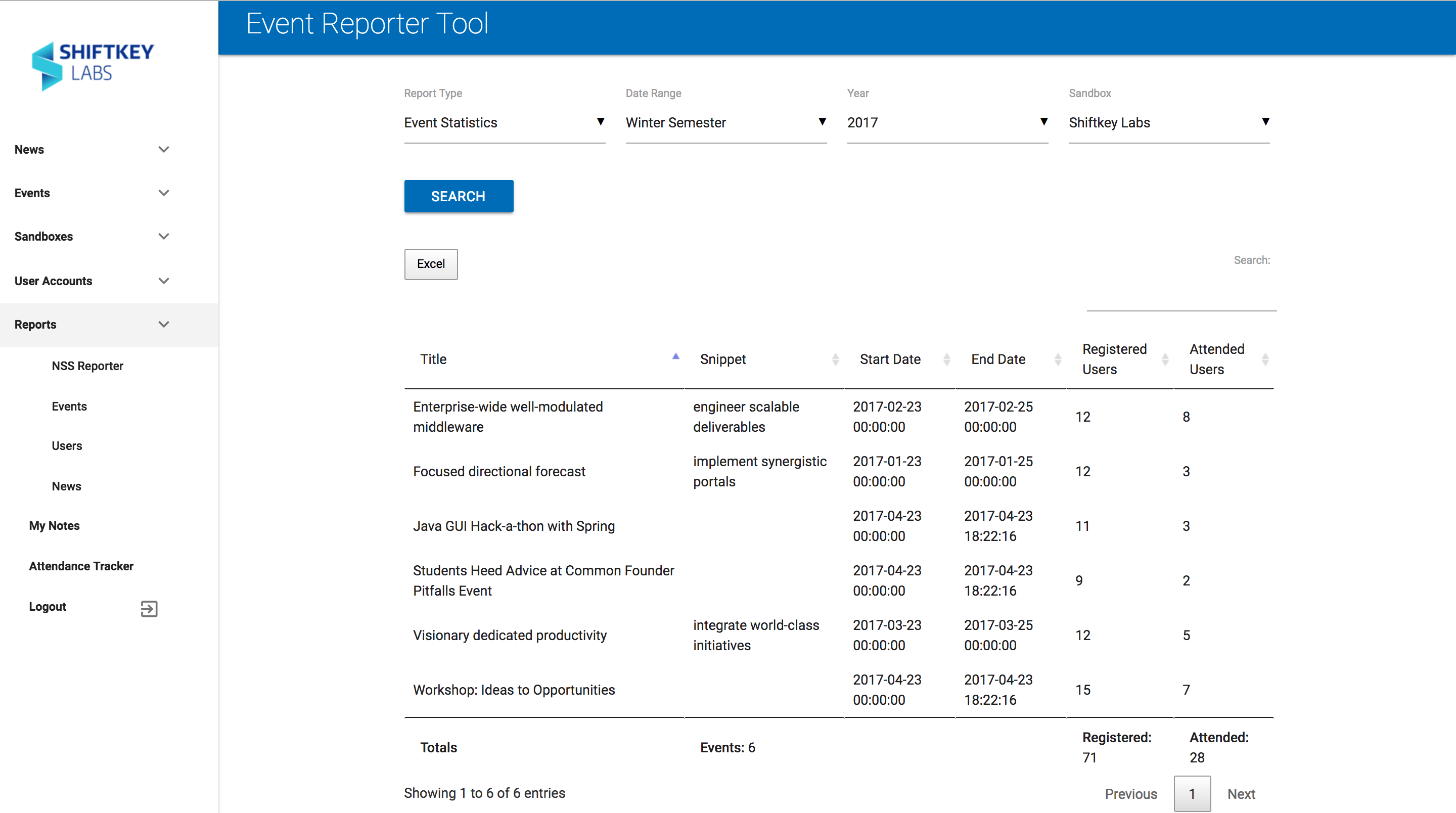Sort by Attended Users column arrows
The height and width of the screenshot is (813, 1456).
(x=1265, y=359)
